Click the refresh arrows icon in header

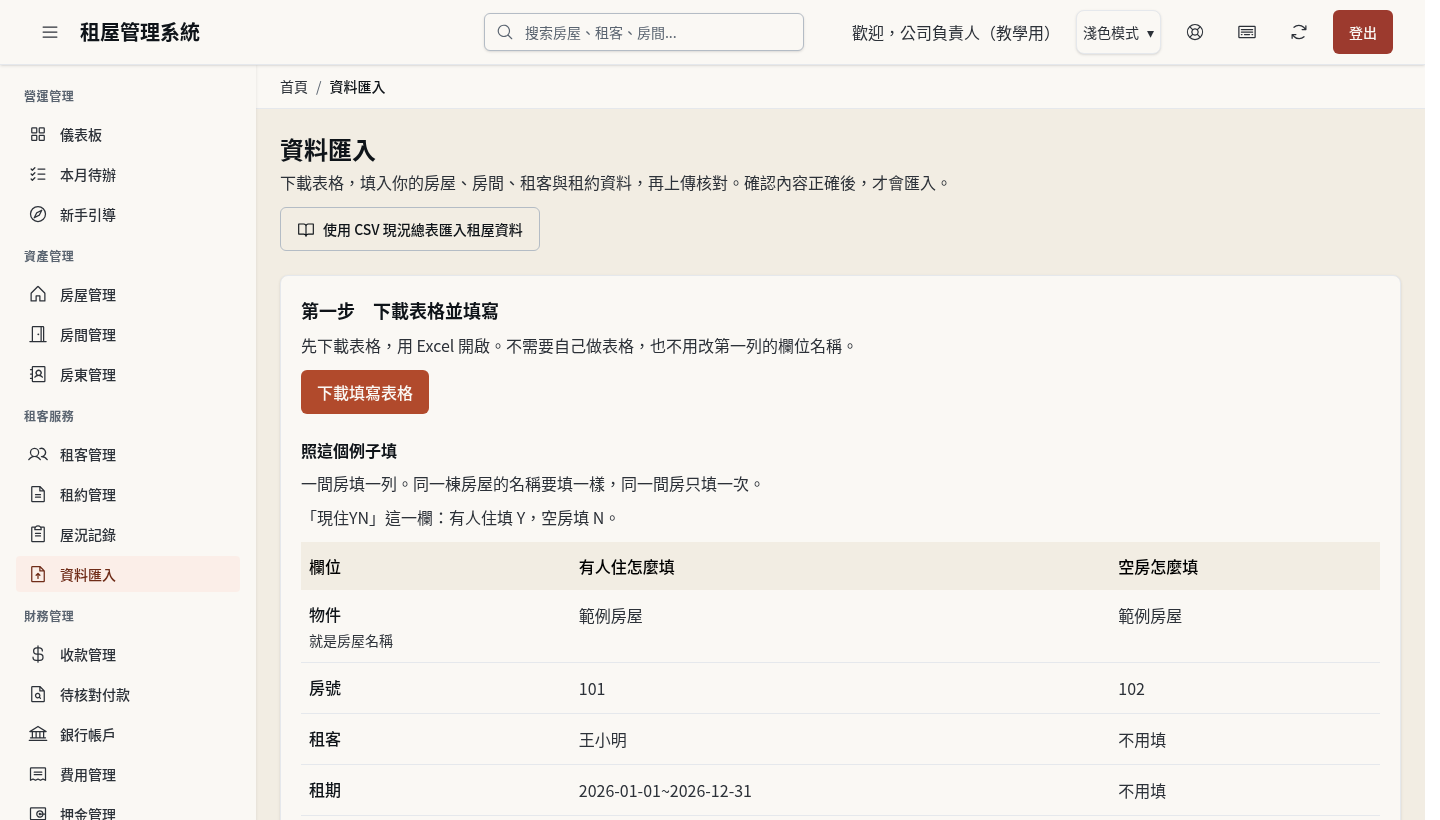(1299, 32)
